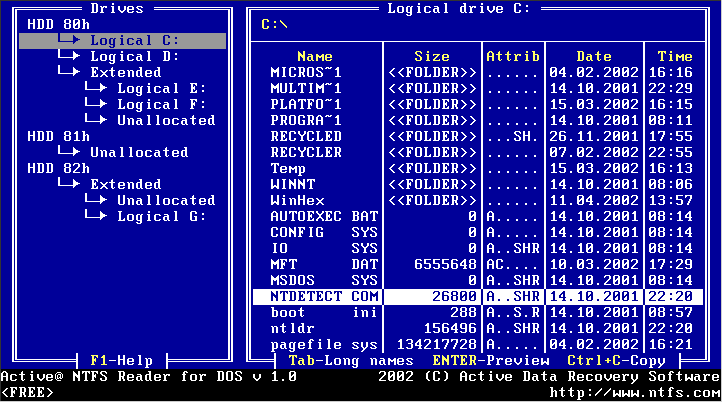Select Logical E: drive

pyautogui.click(x=162, y=88)
